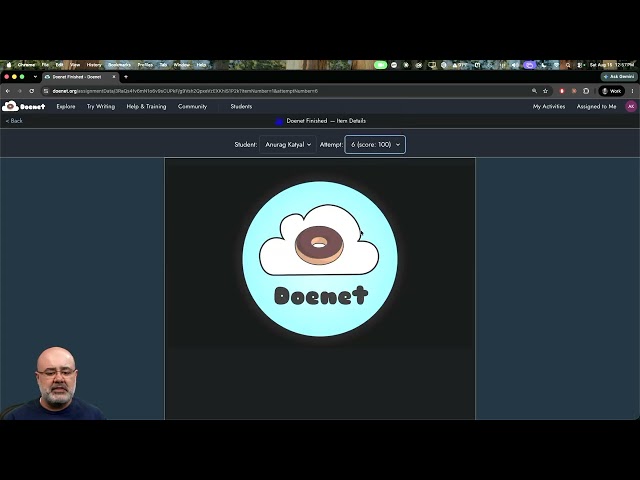The image size is (640, 480).
Task: Click the display mirroring icon in menu bar
Action: click(x=432, y=65)
